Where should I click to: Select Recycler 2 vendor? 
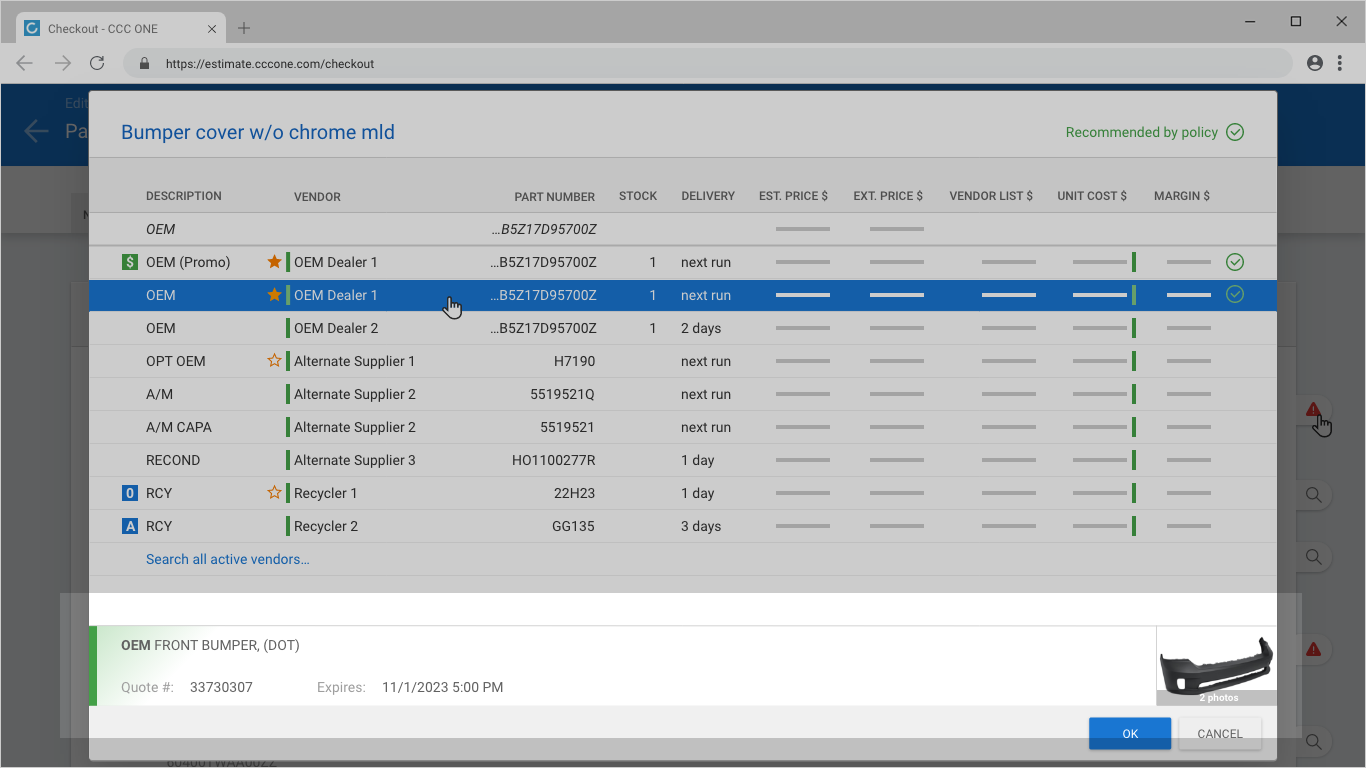point(326,526)
